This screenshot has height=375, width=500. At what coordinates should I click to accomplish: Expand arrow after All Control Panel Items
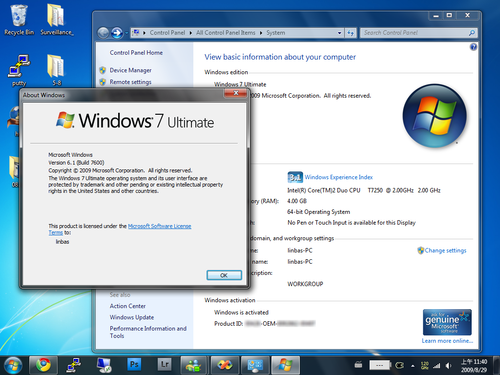click(261, 33)
